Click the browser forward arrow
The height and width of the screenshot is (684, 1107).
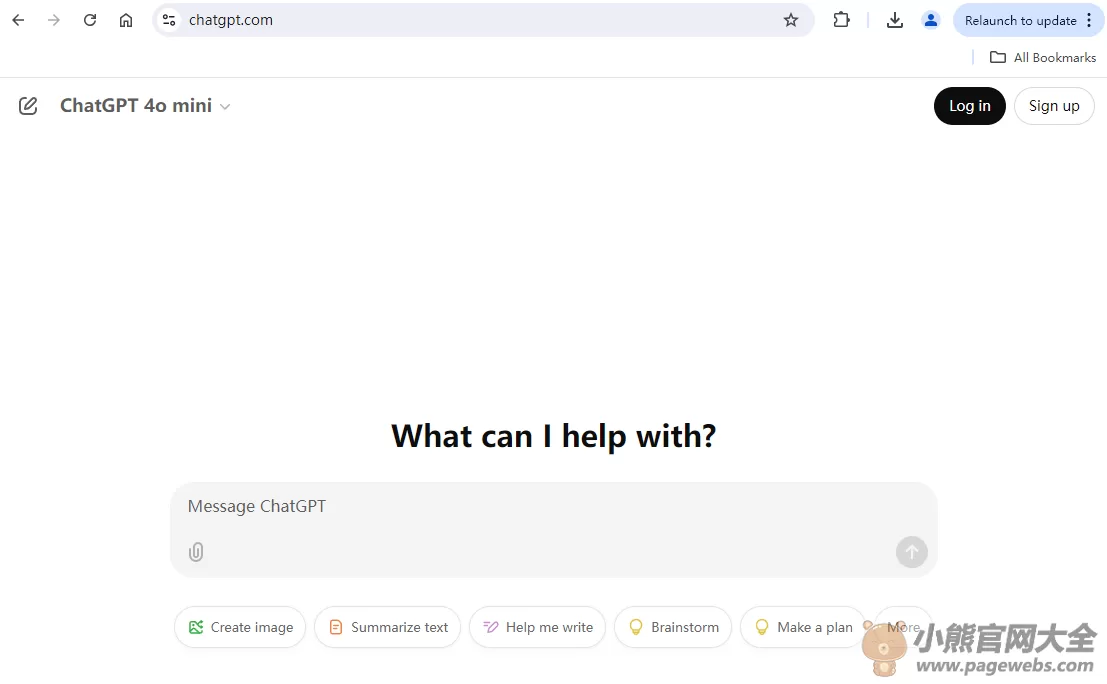(54, 20)
